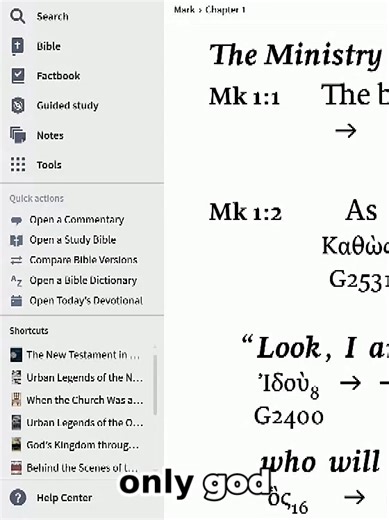The height and width of the screenshot is (520, 389).
Task: Click the "Shortcuts" section label
Action: 29,331
